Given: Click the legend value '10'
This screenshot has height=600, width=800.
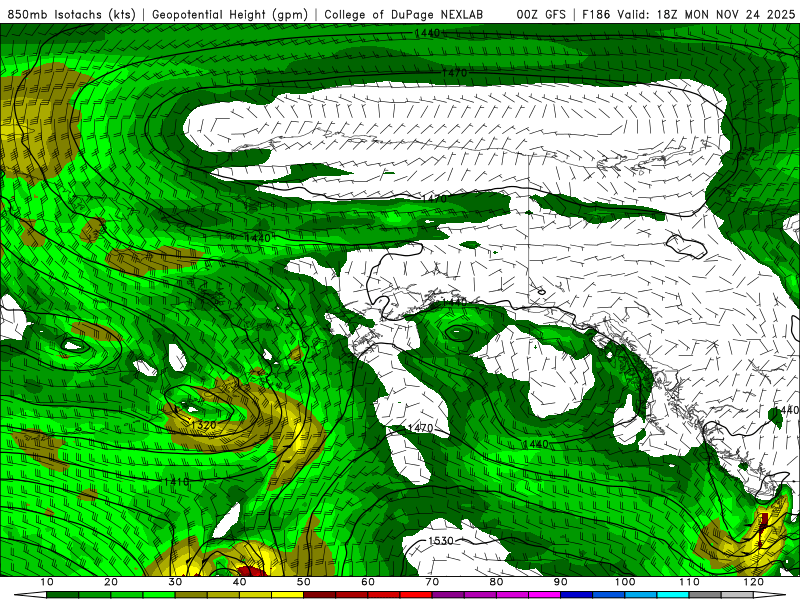Looking at the screenshot, I should coord(46,582).
